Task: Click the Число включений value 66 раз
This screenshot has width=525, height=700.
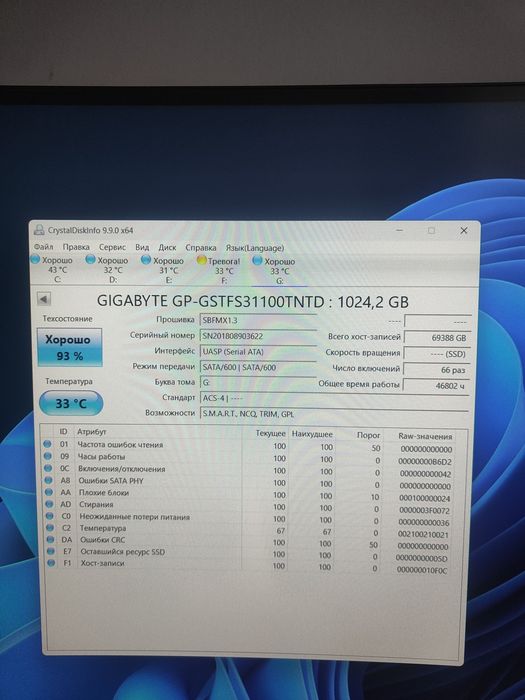Action: pos(437,370)
